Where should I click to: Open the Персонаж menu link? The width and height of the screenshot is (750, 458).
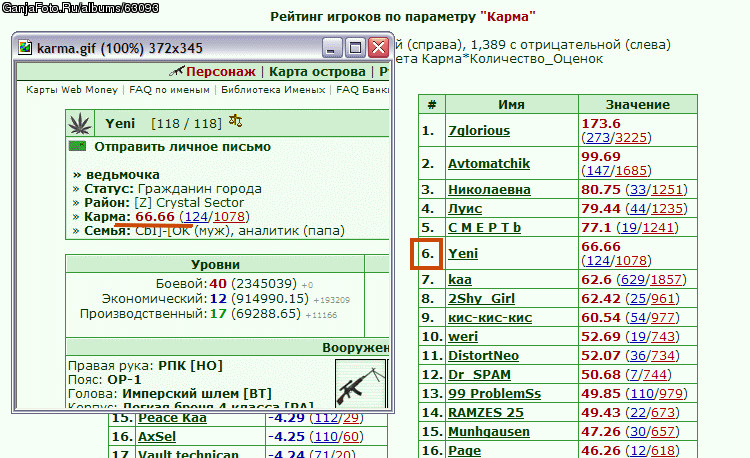221,72
